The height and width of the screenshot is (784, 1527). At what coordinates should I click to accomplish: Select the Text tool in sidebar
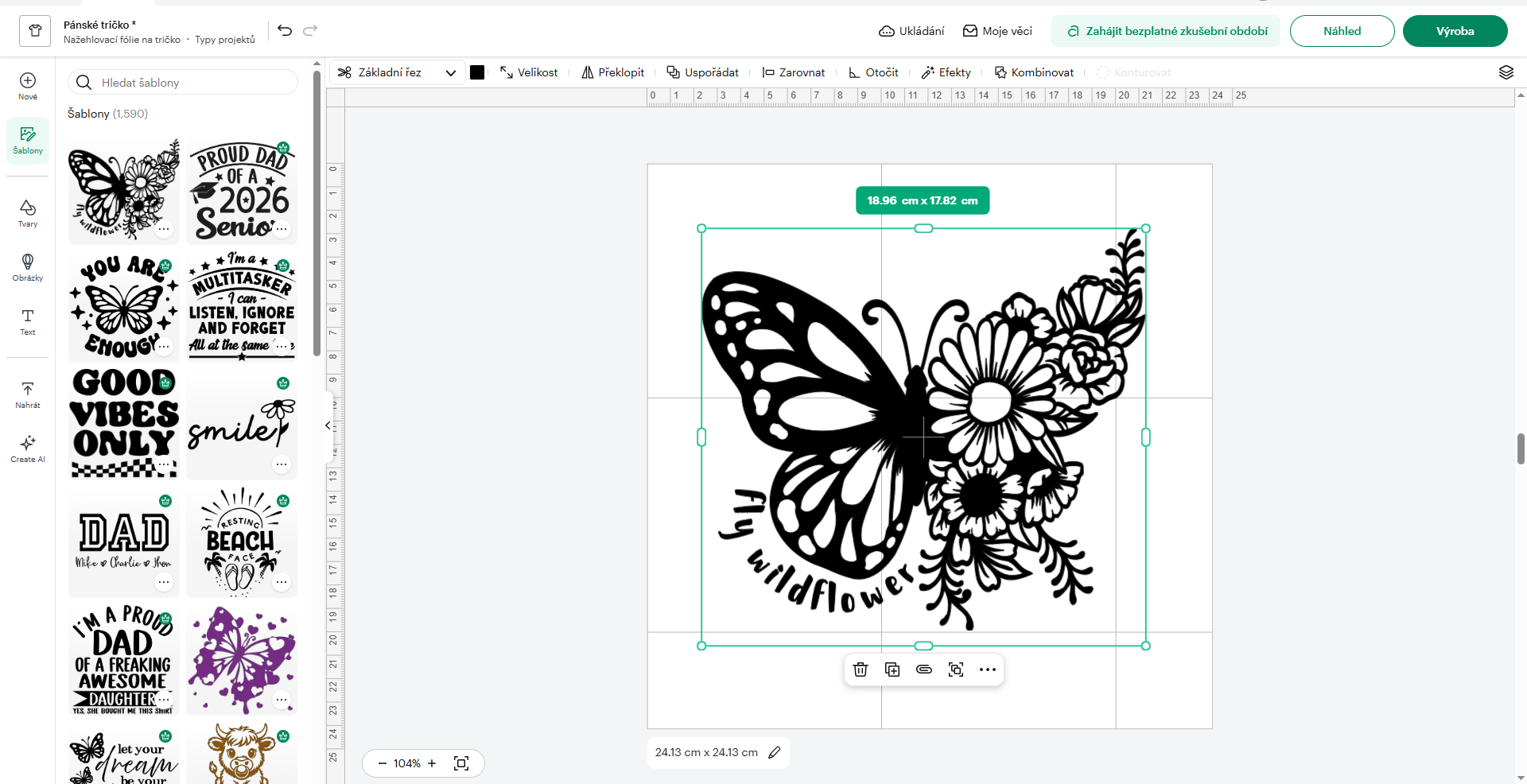click(28, 322)
